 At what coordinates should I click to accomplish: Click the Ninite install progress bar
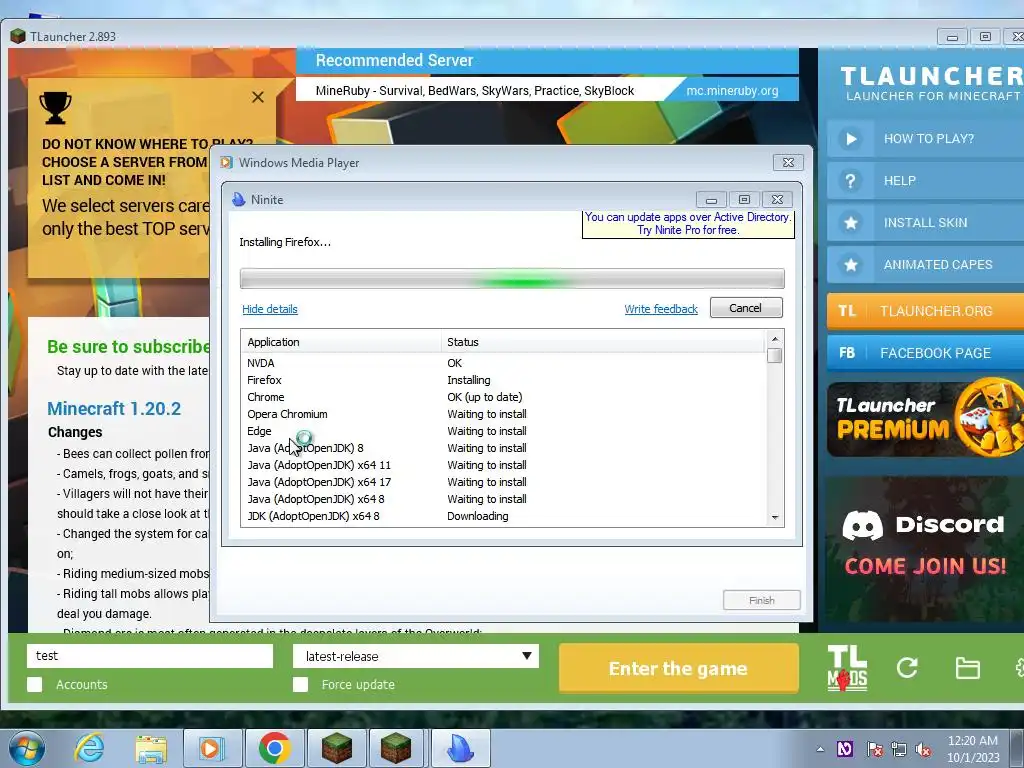coord(512,279)
